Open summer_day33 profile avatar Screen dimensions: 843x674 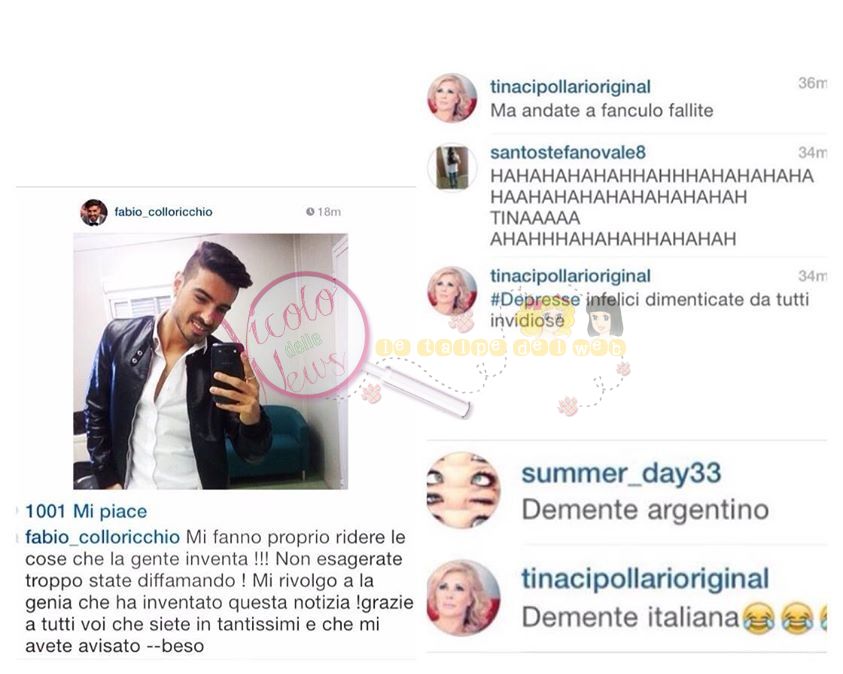(x=463, y=490)
